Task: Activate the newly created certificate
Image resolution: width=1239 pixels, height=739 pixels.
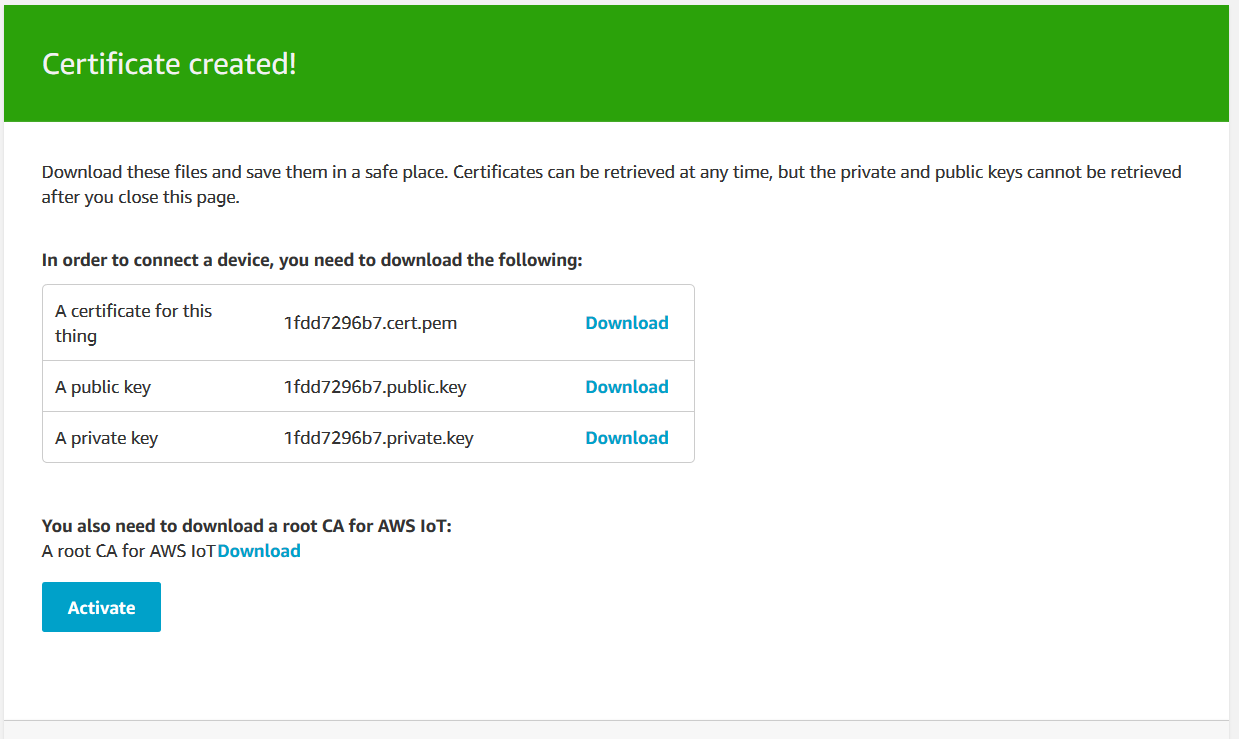Action: [101, 607]
